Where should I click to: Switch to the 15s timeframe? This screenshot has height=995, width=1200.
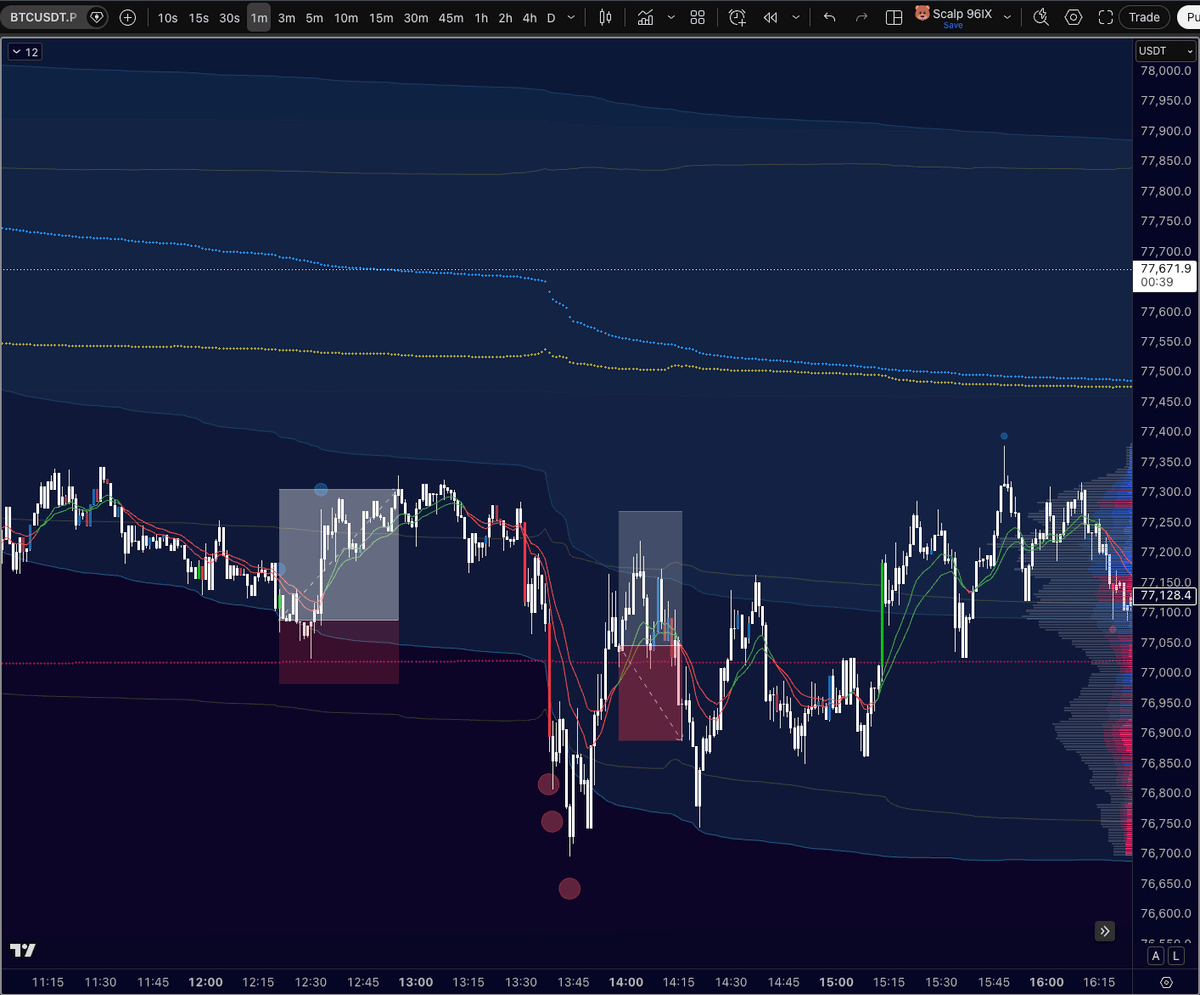point(199,17)
